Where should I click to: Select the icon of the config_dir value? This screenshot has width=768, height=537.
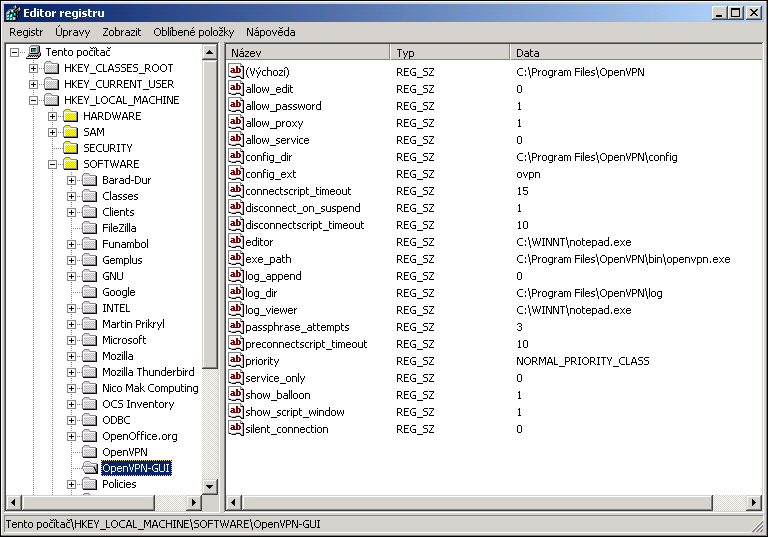pyautogui.click(x=236, y=156)
